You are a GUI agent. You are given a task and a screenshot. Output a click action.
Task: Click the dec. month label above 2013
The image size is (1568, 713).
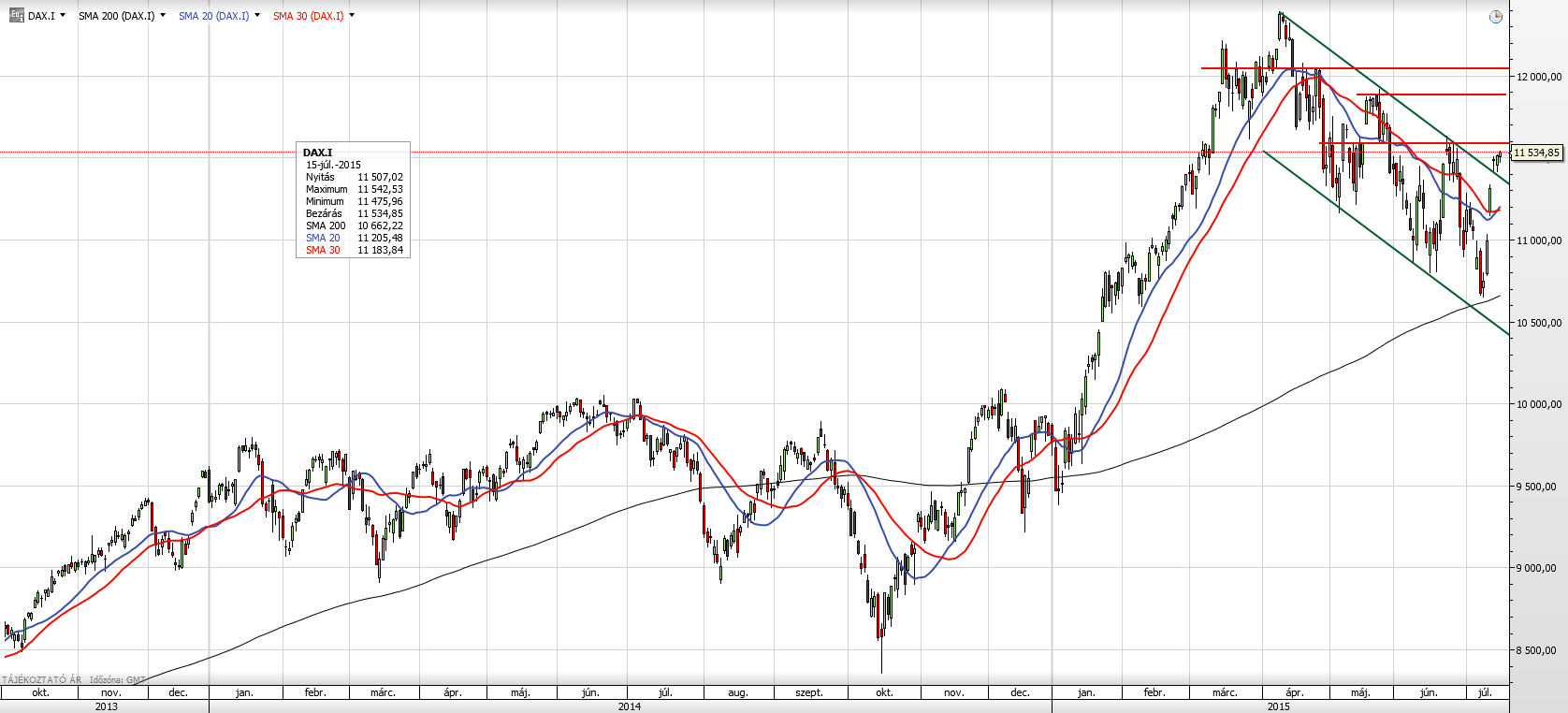pyautogui.click(x=179, y=692)
